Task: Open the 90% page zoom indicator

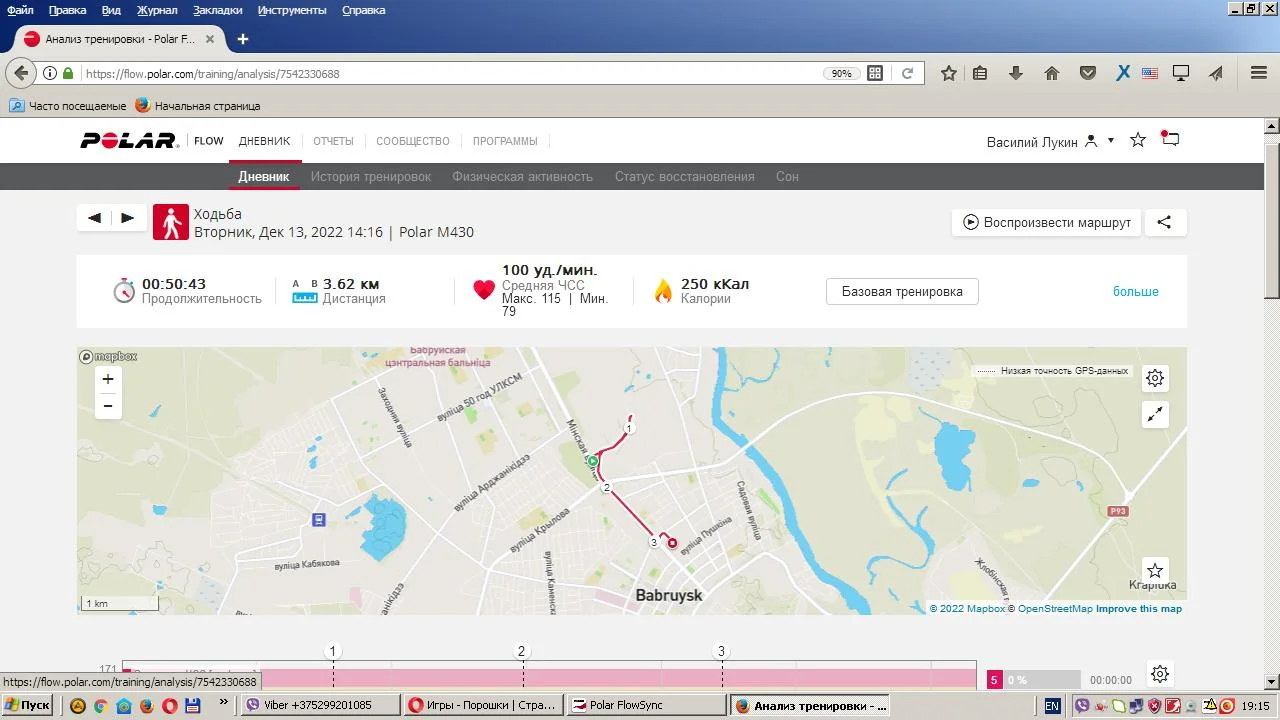Action: pos(842,73)
